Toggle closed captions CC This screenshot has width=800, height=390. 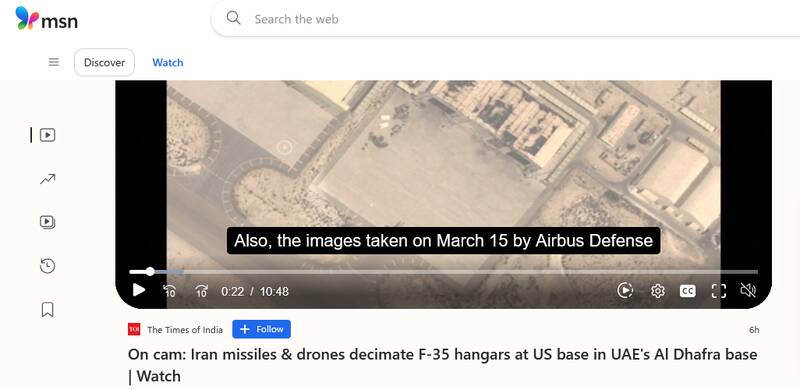[x=688, y=291]
